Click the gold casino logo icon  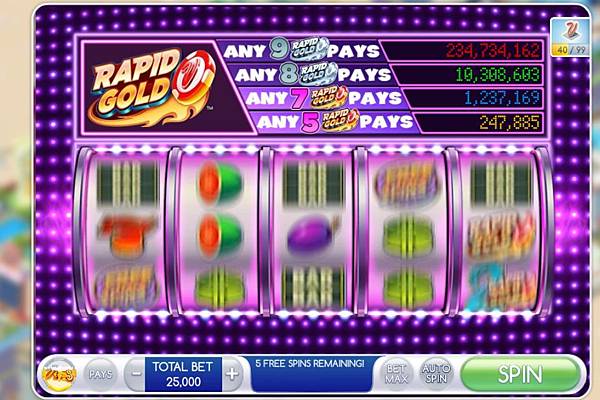pos(59,374)
